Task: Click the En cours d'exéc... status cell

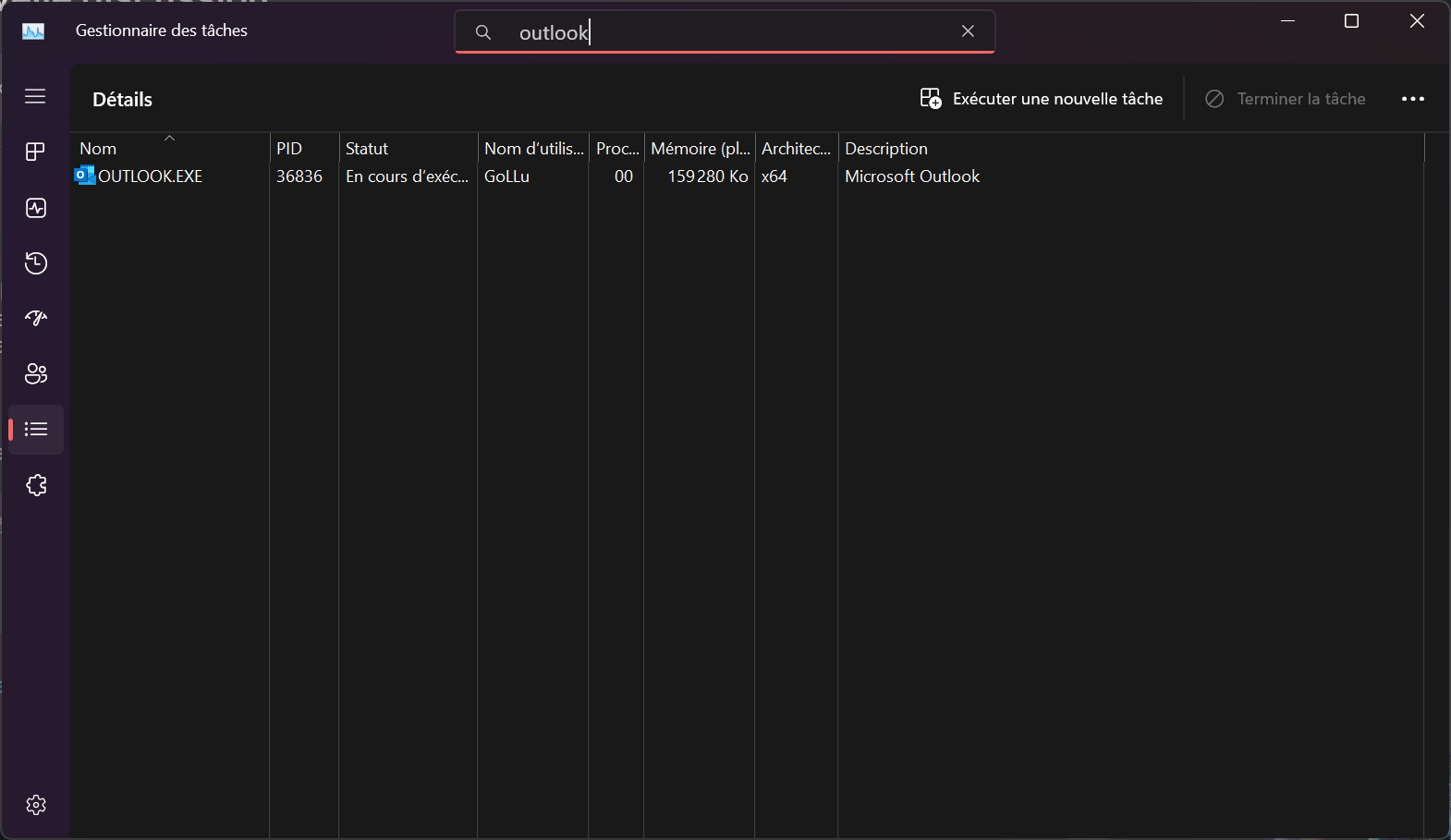Action: click(408, 177)
